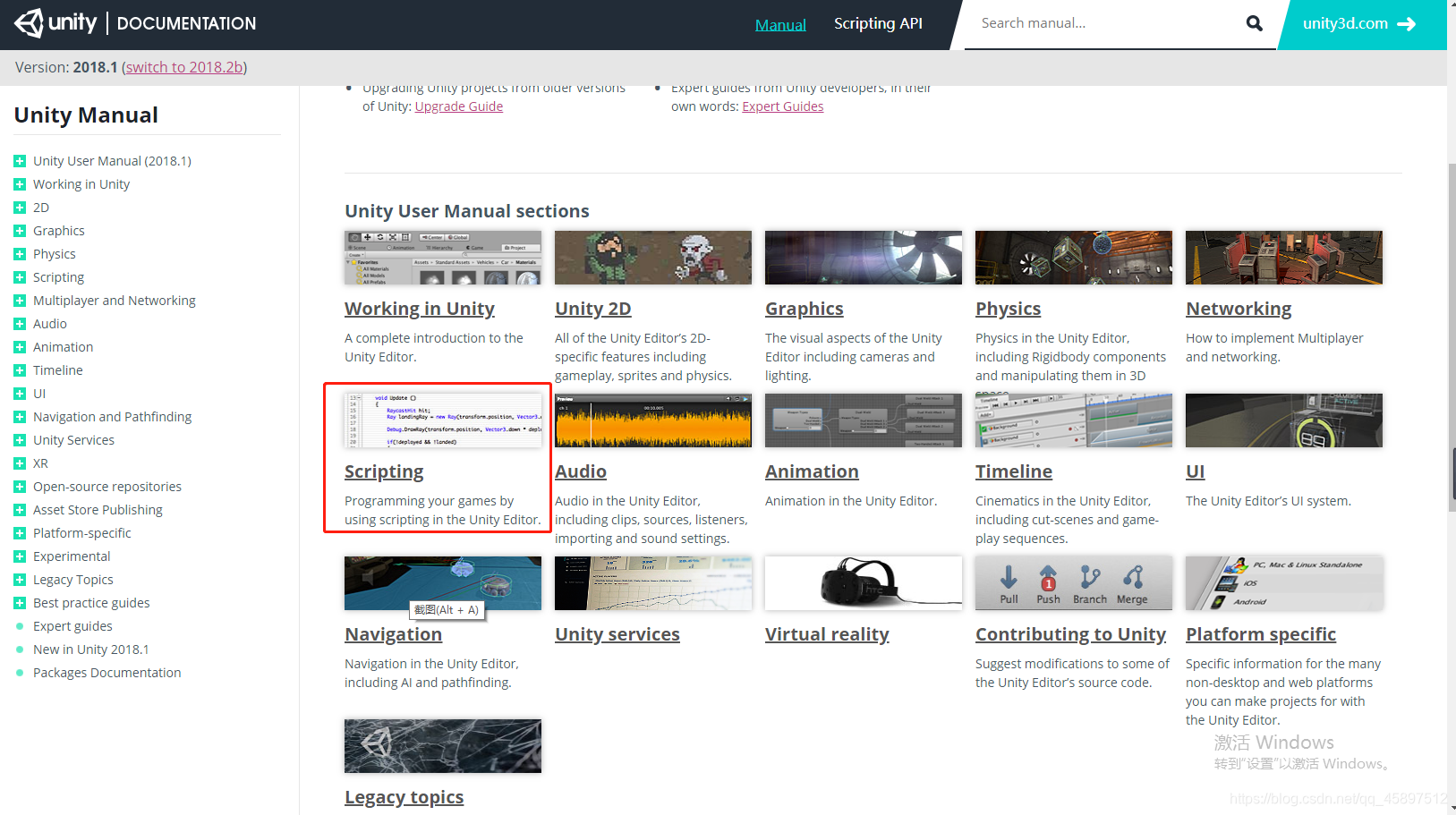The image size is (1456, 815).
Task: Click the unity3d.com arrow icon
Action: [x=1407, y=24]
